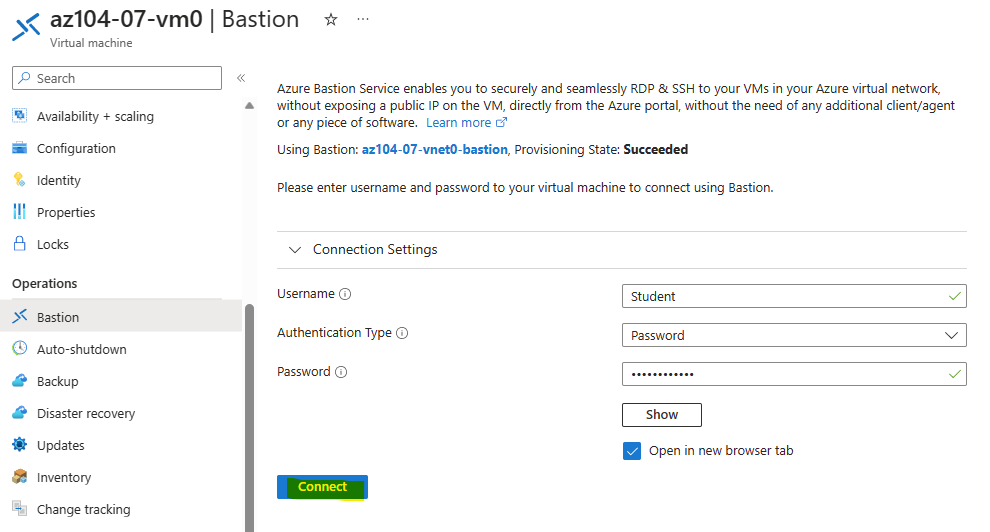Go to the Identity menu item
This screenshot has width=990, height=532.
[59, 180]
